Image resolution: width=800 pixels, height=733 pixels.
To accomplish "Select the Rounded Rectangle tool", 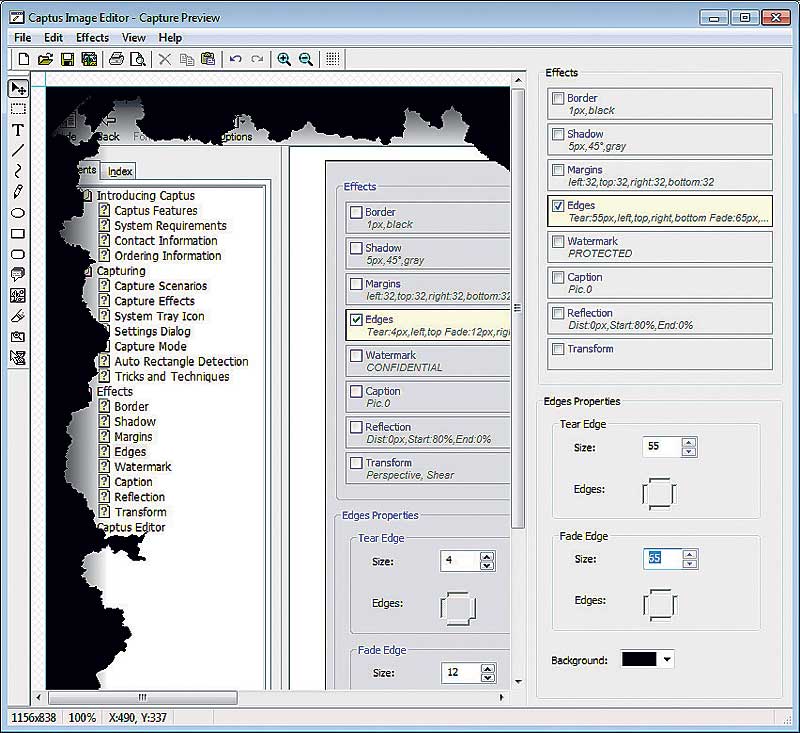I will coord(18,254).
